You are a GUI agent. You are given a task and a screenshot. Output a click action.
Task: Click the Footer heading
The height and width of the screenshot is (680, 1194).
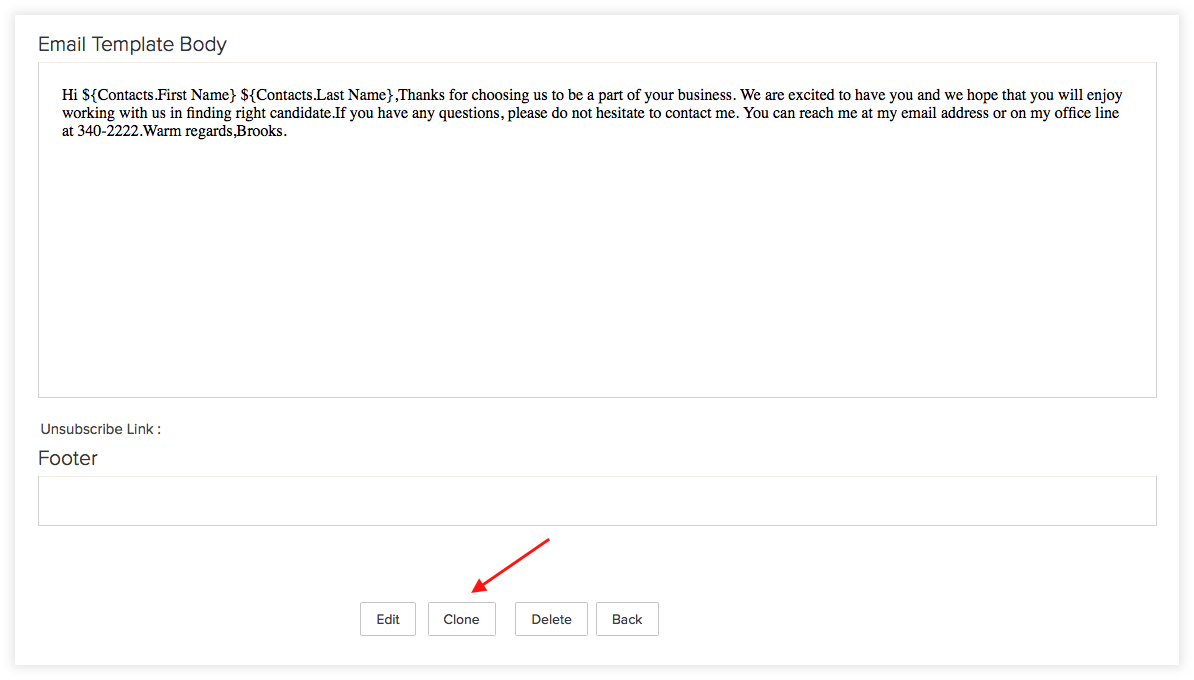68,458
